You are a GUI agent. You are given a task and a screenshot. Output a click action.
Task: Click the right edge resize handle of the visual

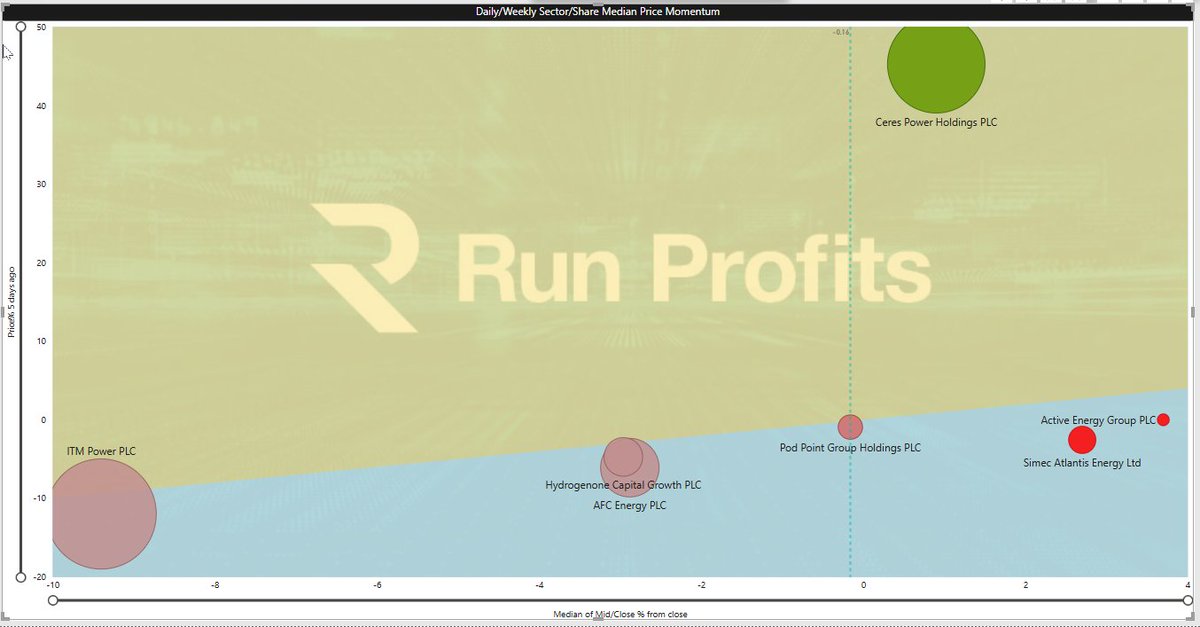coord(1192,312)
